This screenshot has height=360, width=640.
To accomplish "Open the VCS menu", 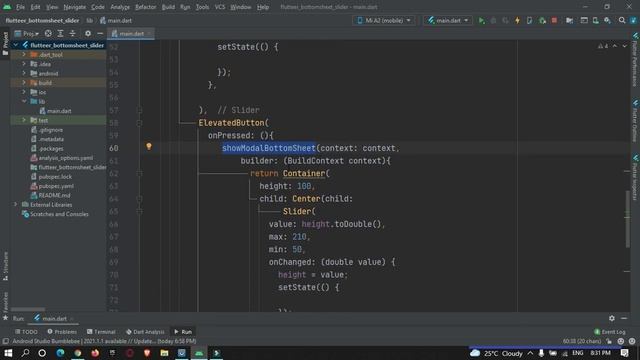I will (220, 7).
